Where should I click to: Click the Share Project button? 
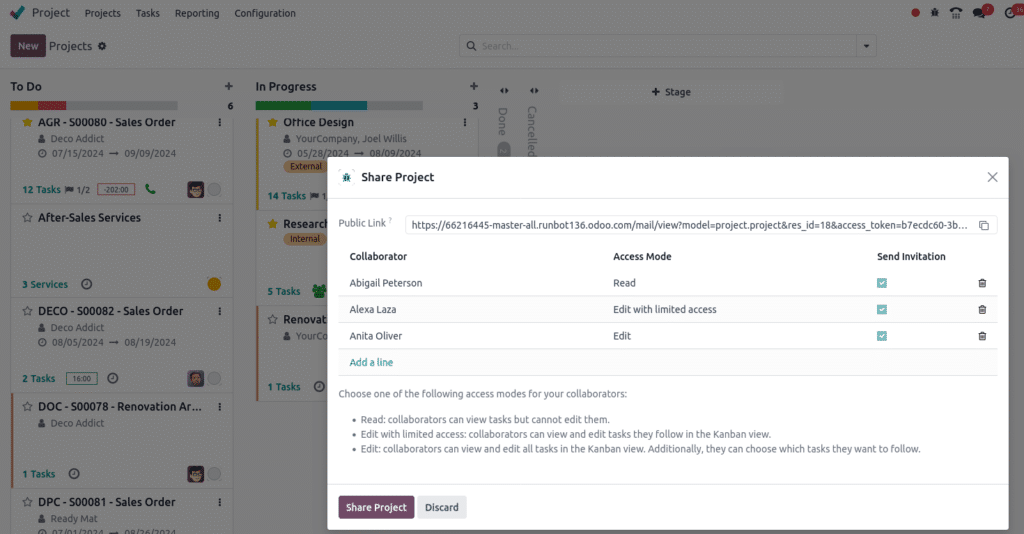[x=376, y=507]
